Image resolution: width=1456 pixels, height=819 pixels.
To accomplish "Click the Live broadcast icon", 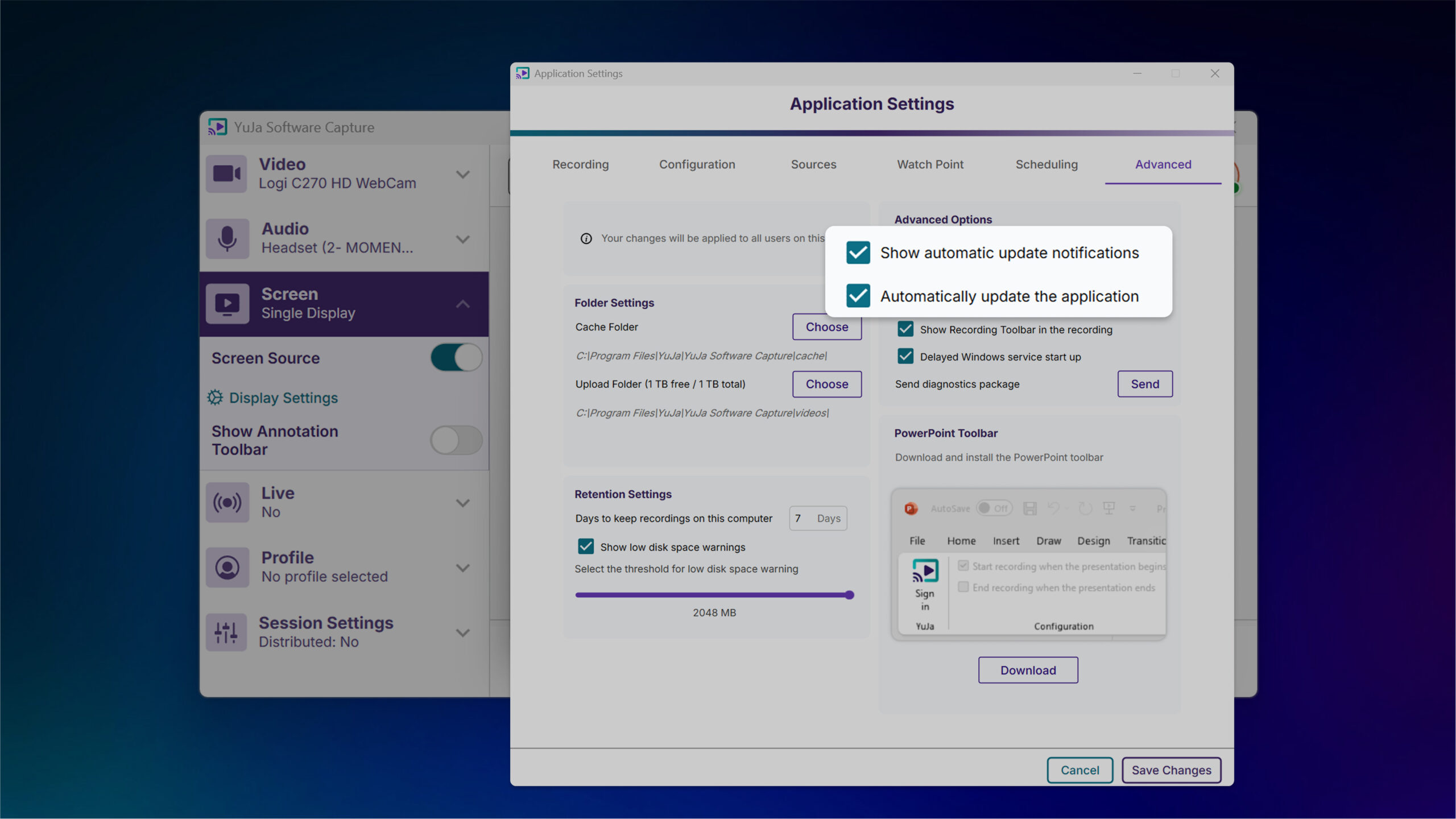I will tap(227, 502).
